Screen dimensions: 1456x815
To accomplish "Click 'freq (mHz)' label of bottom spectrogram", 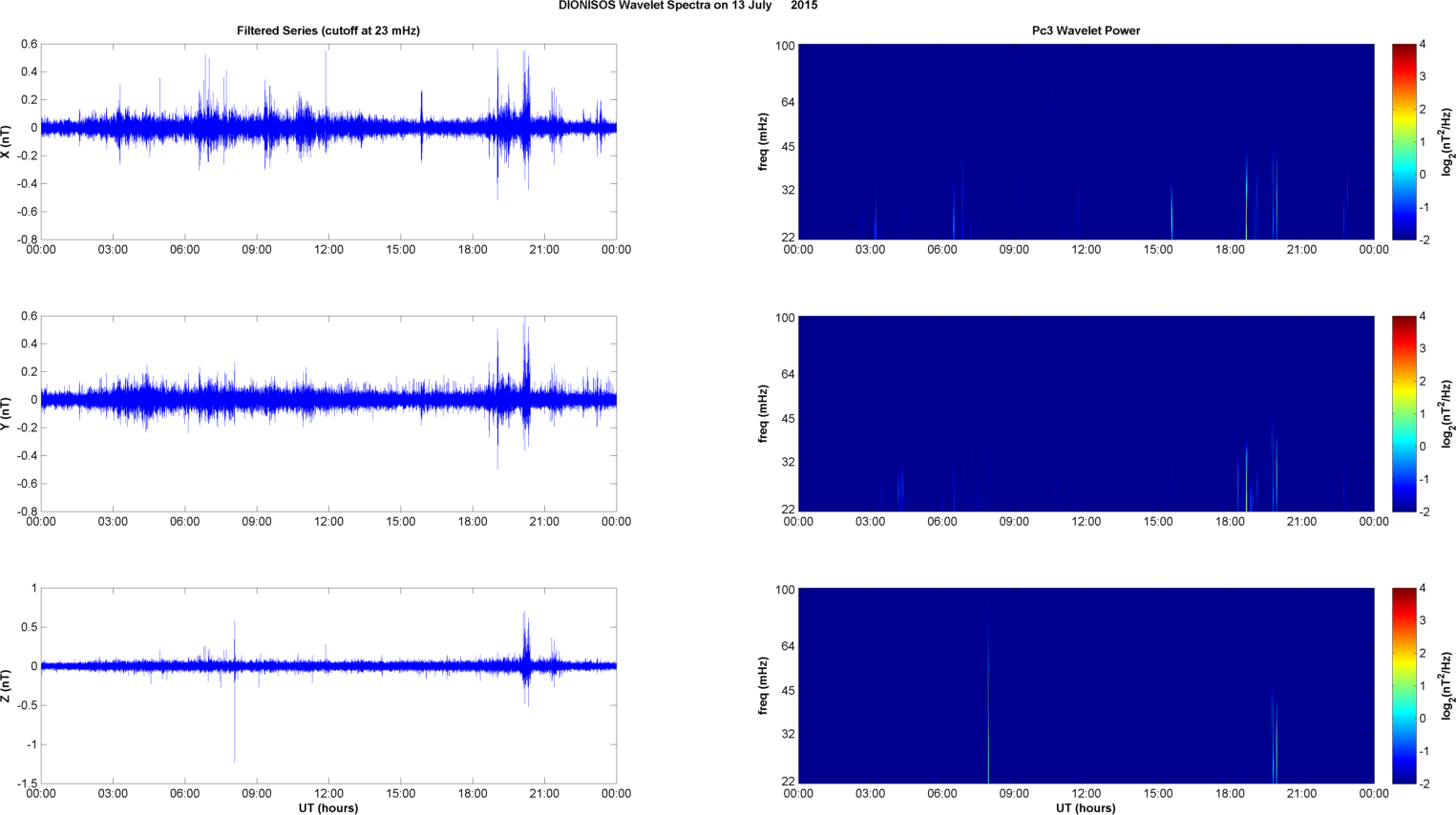I will [x=764, y=685].
